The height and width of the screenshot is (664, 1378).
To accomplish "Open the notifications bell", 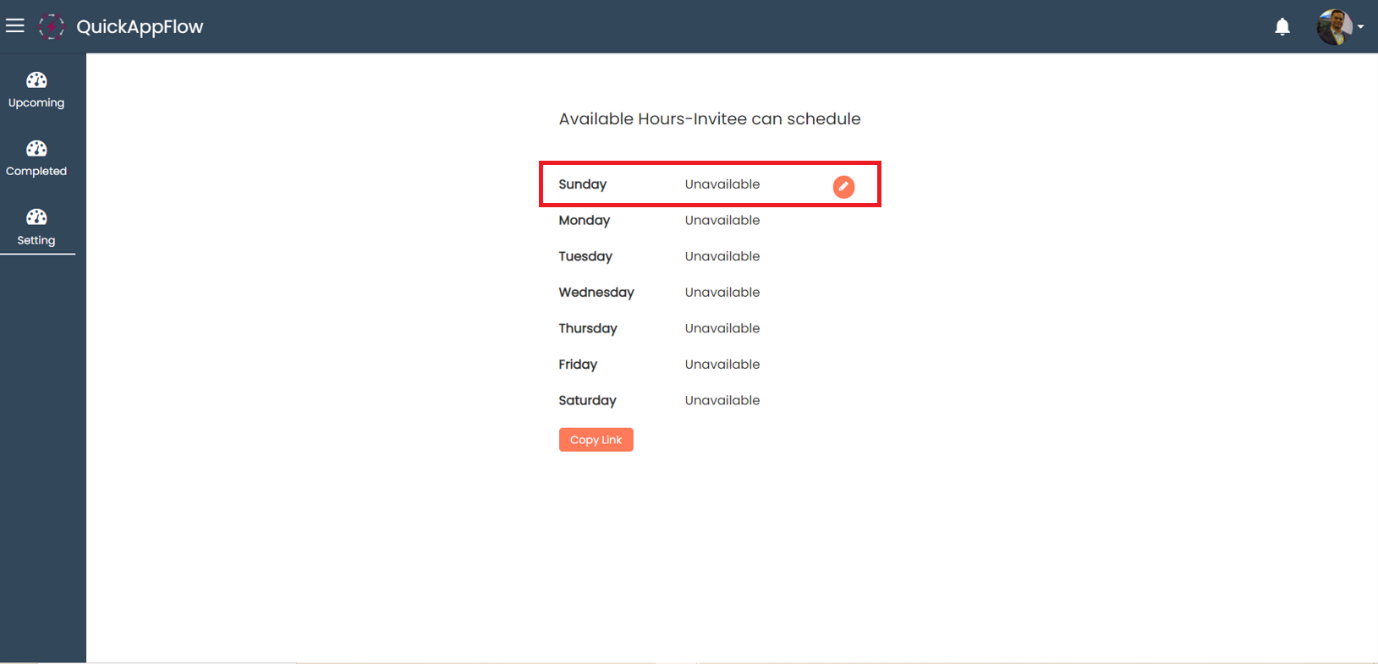I will (x=1282, y=27).
